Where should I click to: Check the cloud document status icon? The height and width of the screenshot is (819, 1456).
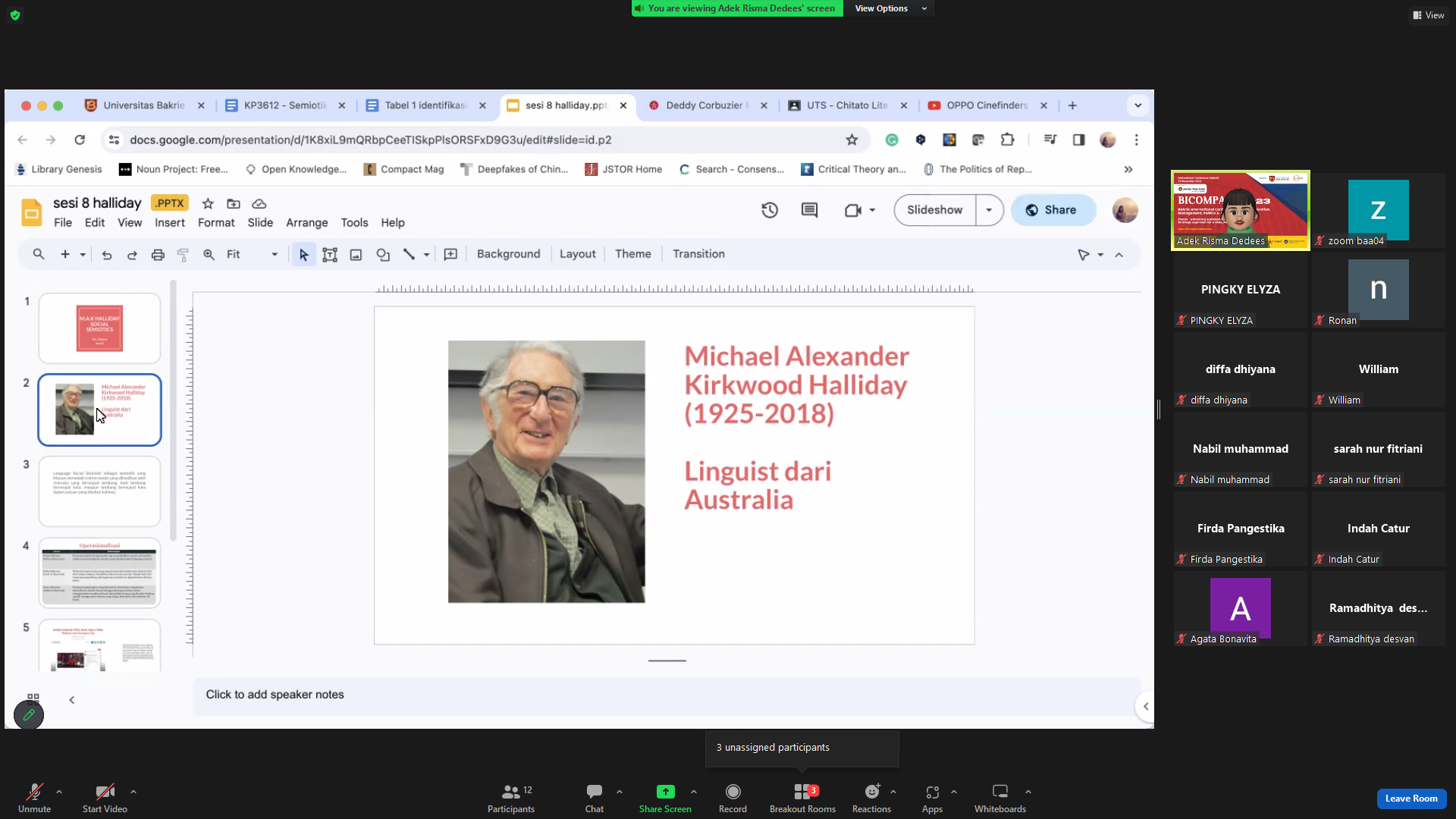(259, 203)
